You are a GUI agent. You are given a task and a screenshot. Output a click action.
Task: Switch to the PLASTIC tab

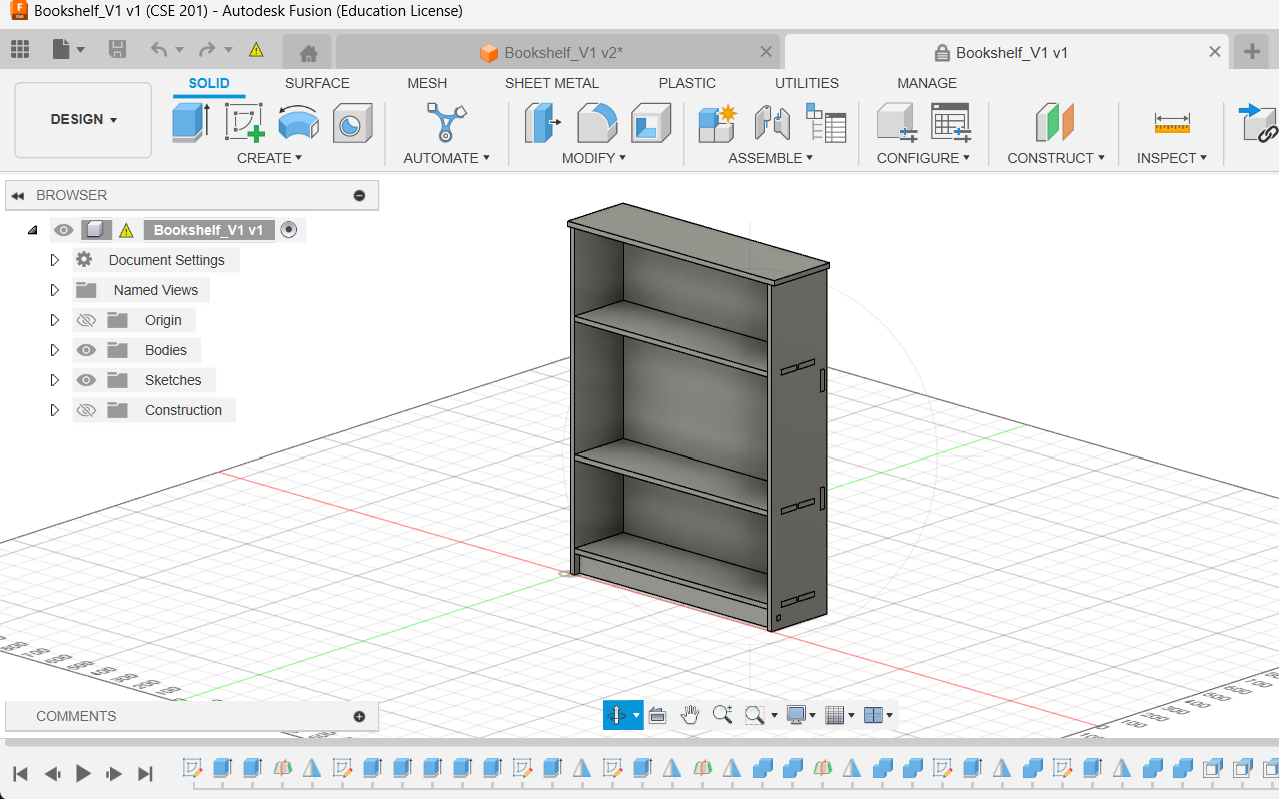pyautogui.click(x=687, y=83)
